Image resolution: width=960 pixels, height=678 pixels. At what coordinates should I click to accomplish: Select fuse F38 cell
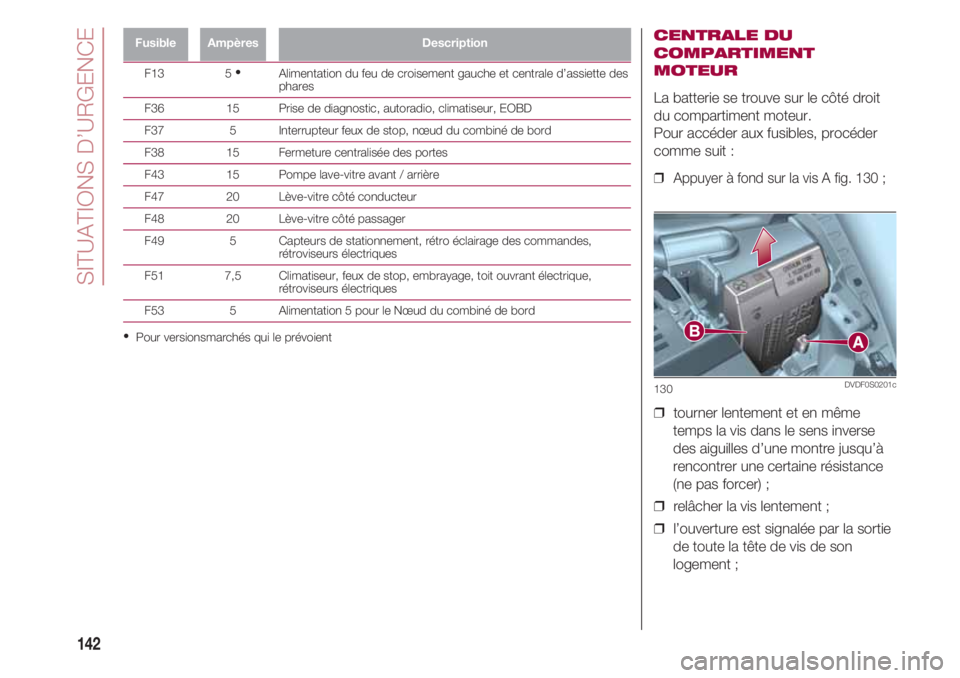(x=154, y=153)
